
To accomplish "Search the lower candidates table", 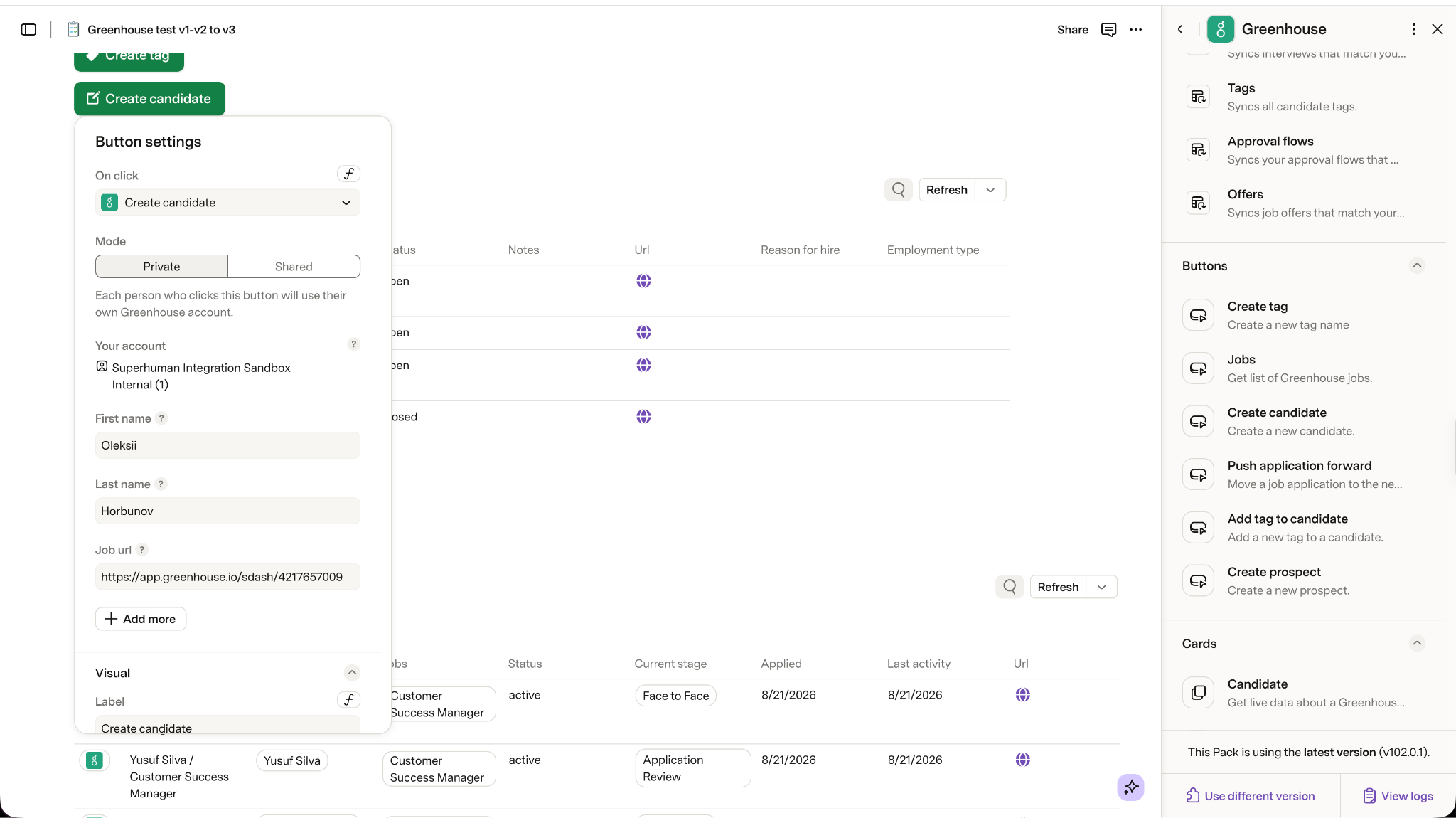I will 1010,587.
